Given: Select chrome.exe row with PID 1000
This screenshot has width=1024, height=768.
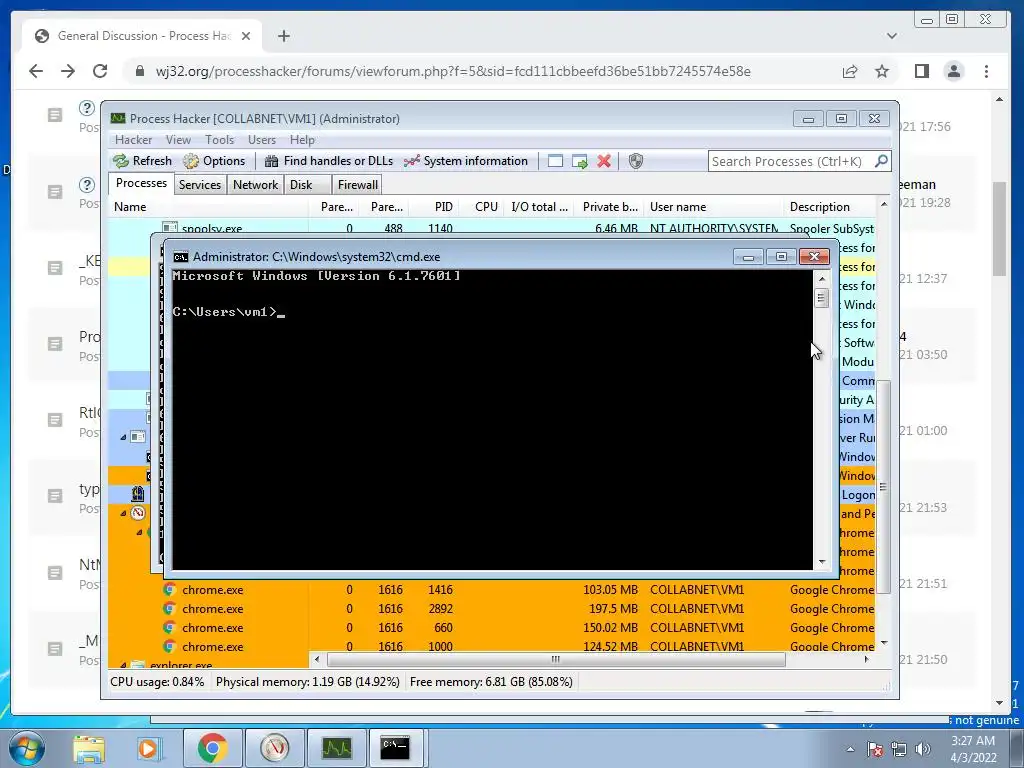Looking at the screenshot, I should 491,645.
